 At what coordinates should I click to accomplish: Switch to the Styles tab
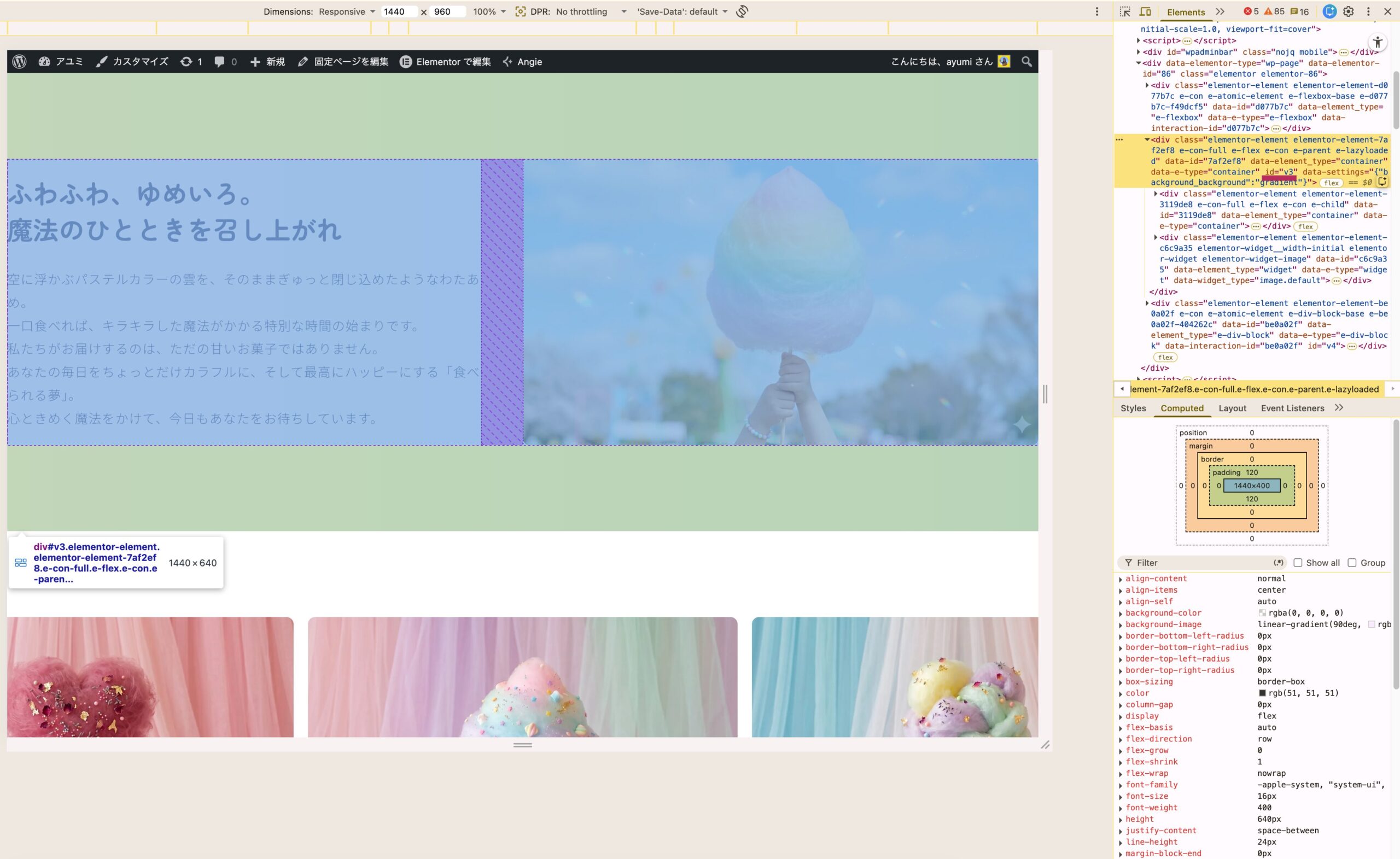(x=1133, y=408)
